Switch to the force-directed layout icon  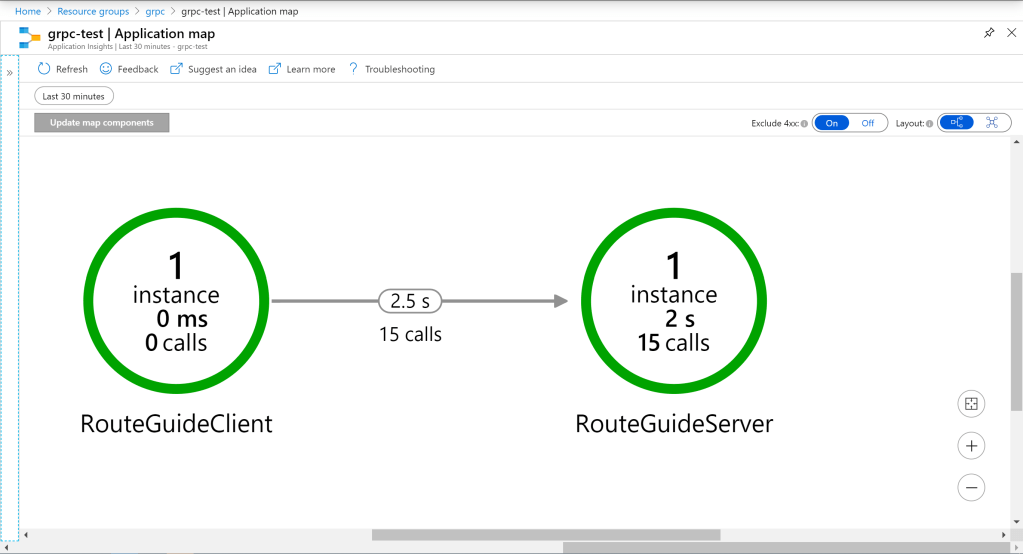[992, 123]
